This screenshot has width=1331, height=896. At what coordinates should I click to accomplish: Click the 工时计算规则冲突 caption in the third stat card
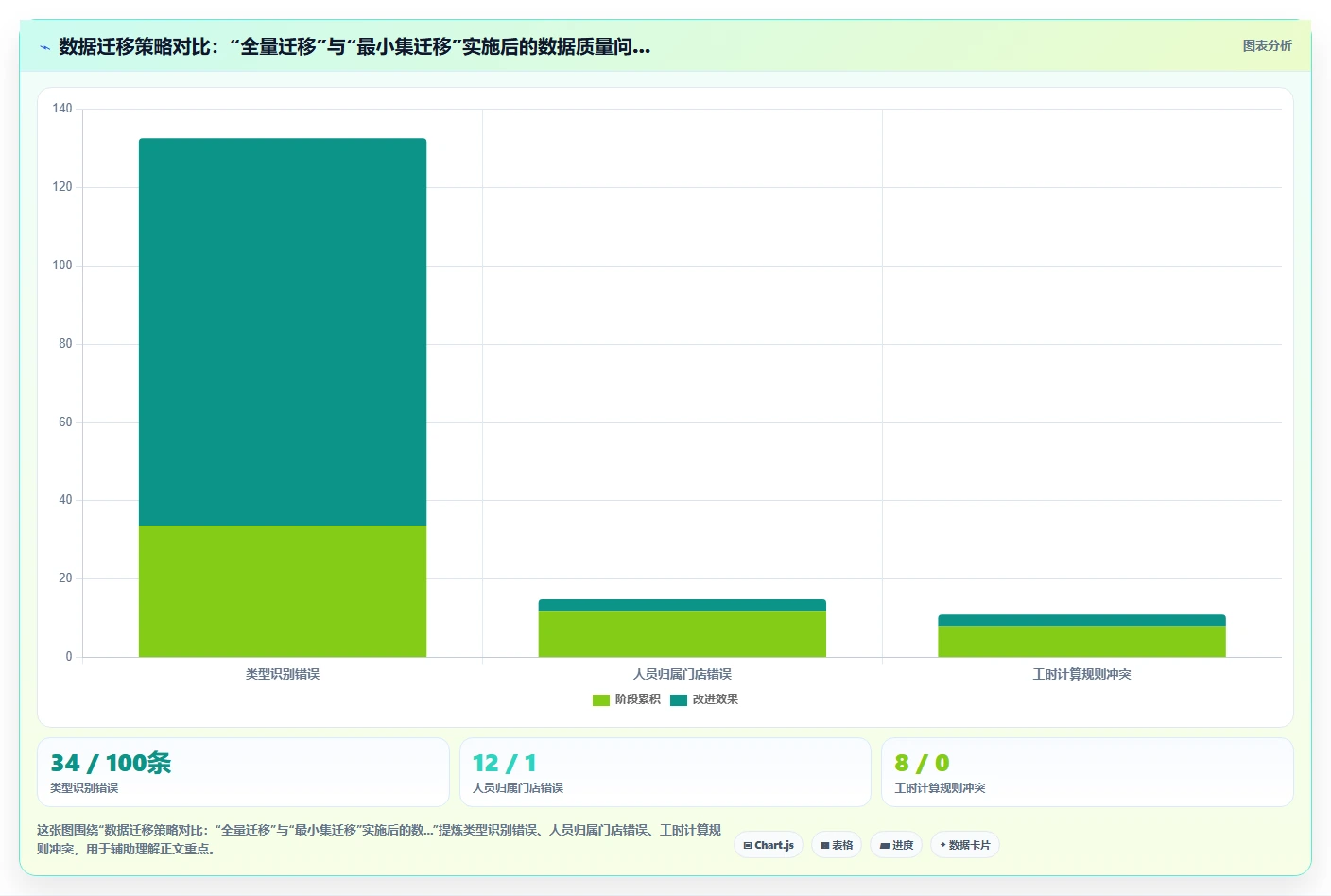point(941,788)
